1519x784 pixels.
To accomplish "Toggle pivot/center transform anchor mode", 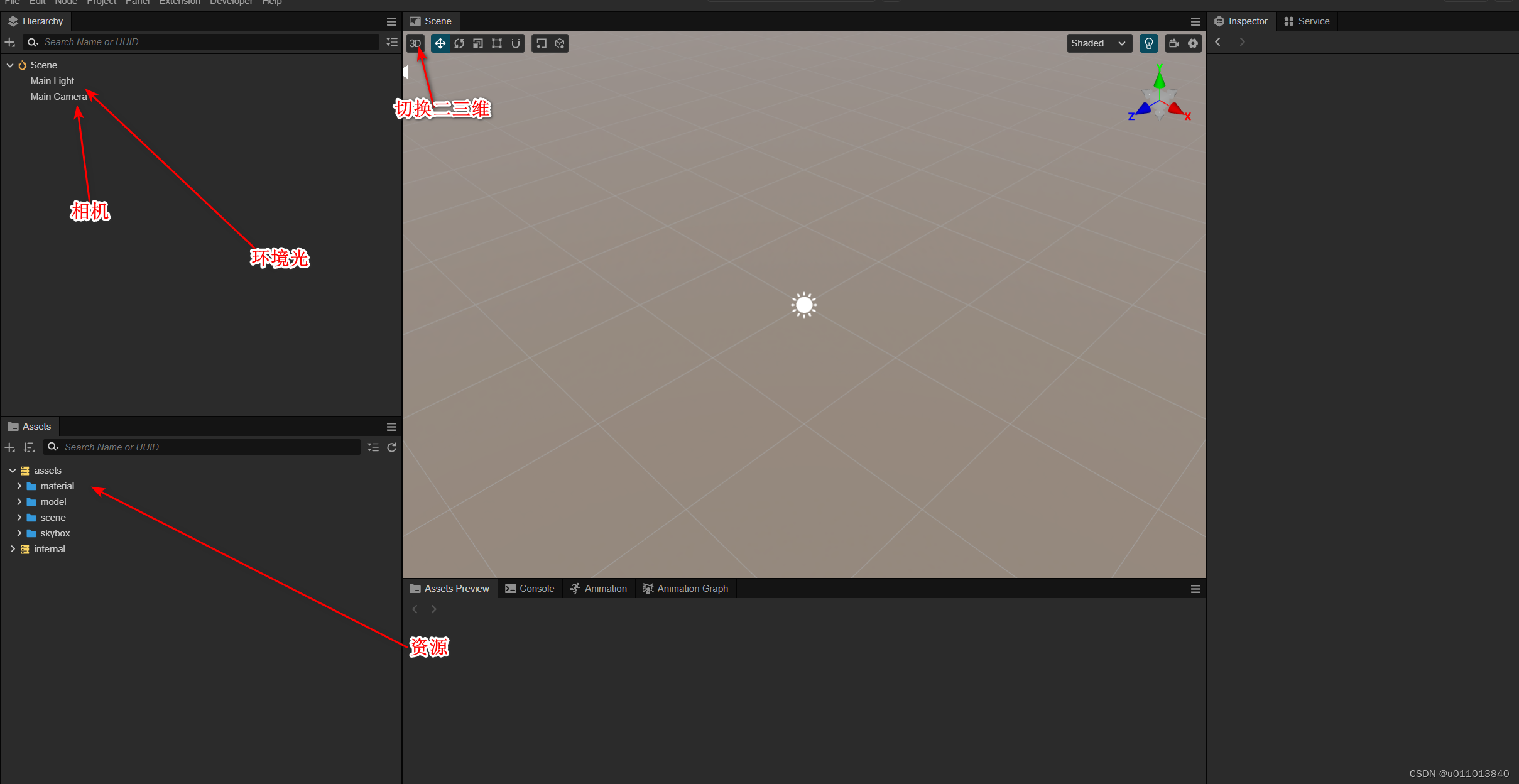I will tap(541, 43).
